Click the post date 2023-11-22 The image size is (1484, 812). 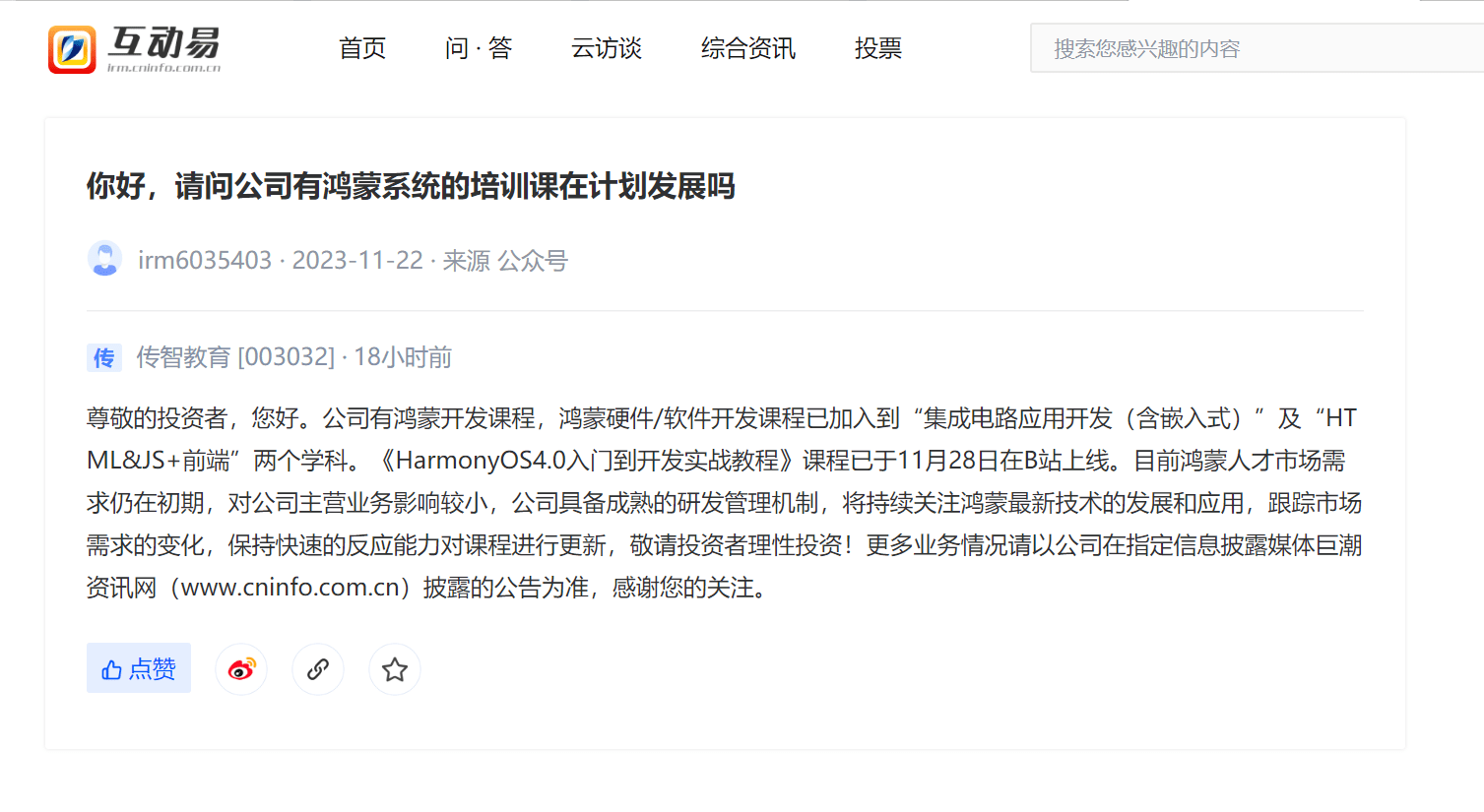coord(357,260)
